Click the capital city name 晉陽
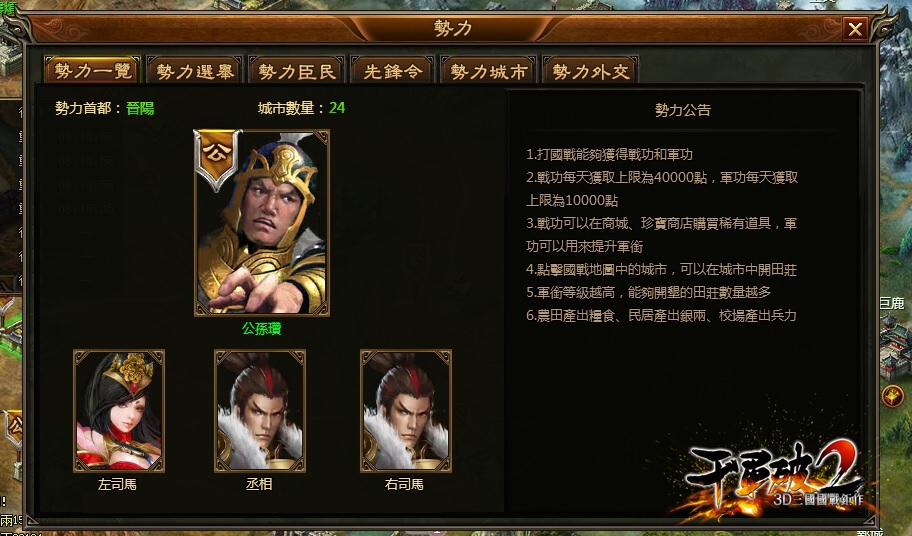Image resolution: width=912 pixels, height=536 pixels. click(x=140, y=108)
